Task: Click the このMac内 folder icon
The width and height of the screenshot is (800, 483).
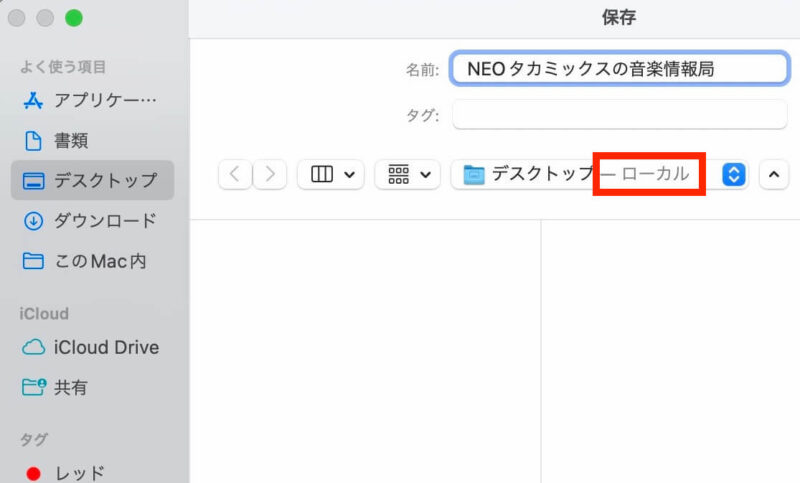Action: [x=34, y=261]
